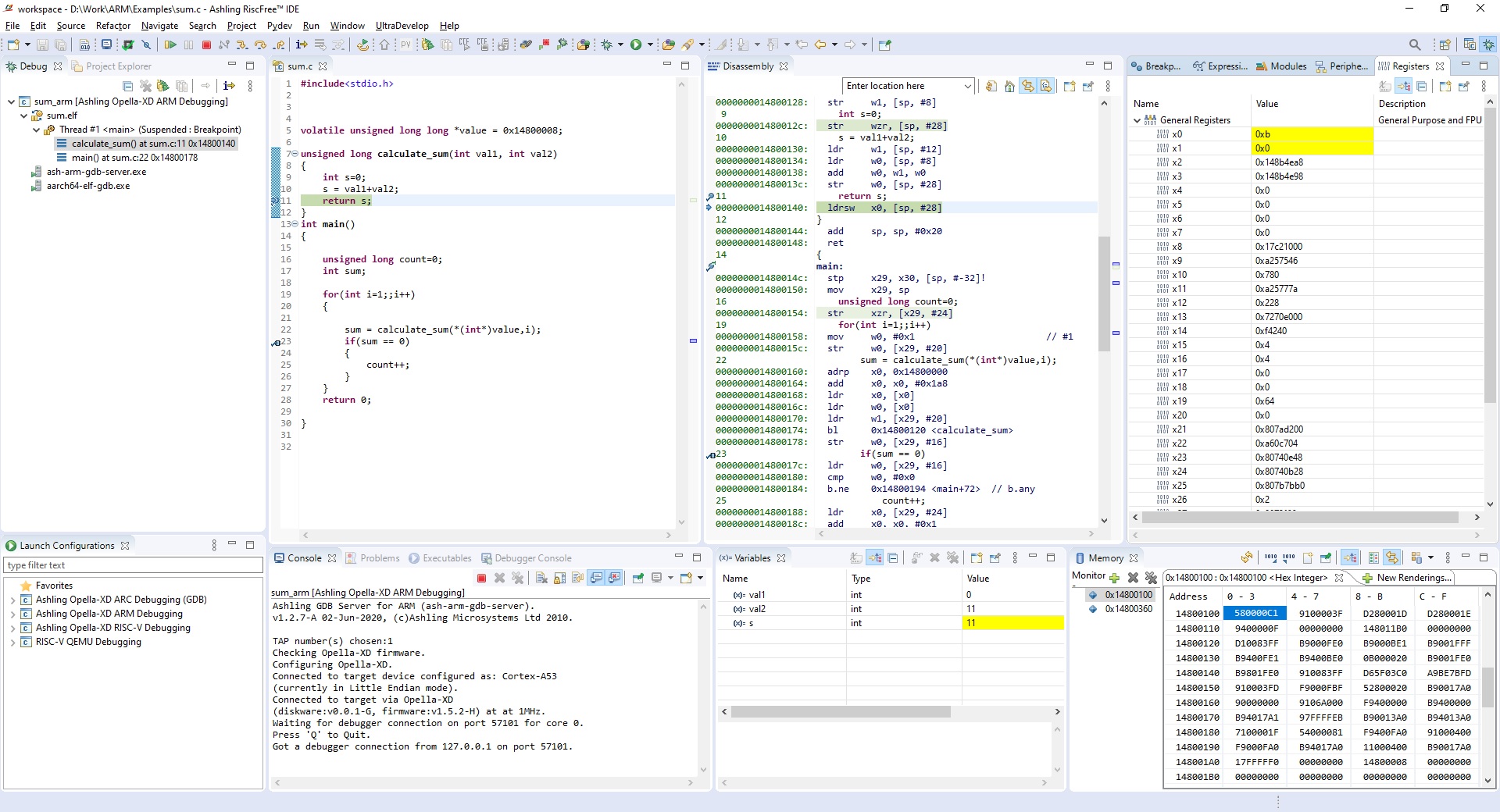Toggle Show Type Names in Variables toolbar
Viewport: 1500px width, 812px height.
pyautogui.click(x=857, y=558)
